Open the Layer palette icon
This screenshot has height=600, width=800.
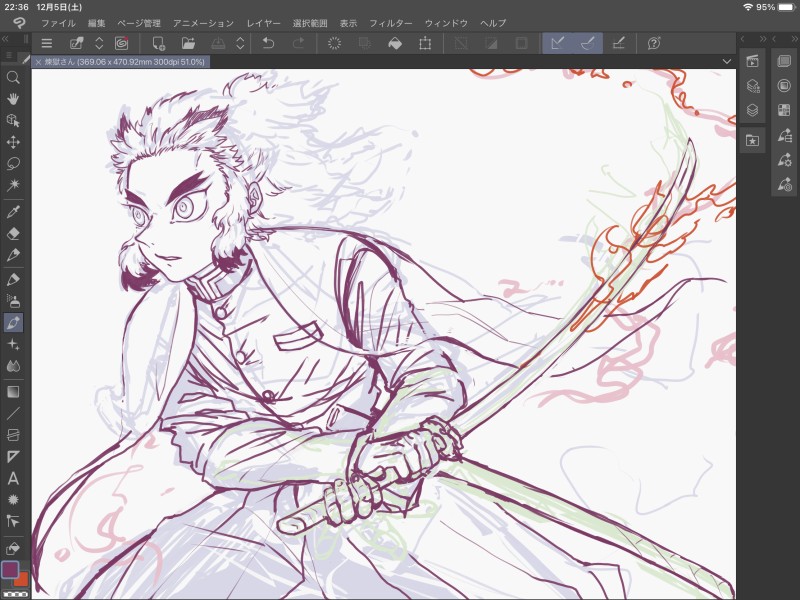[x=752, y=110]
